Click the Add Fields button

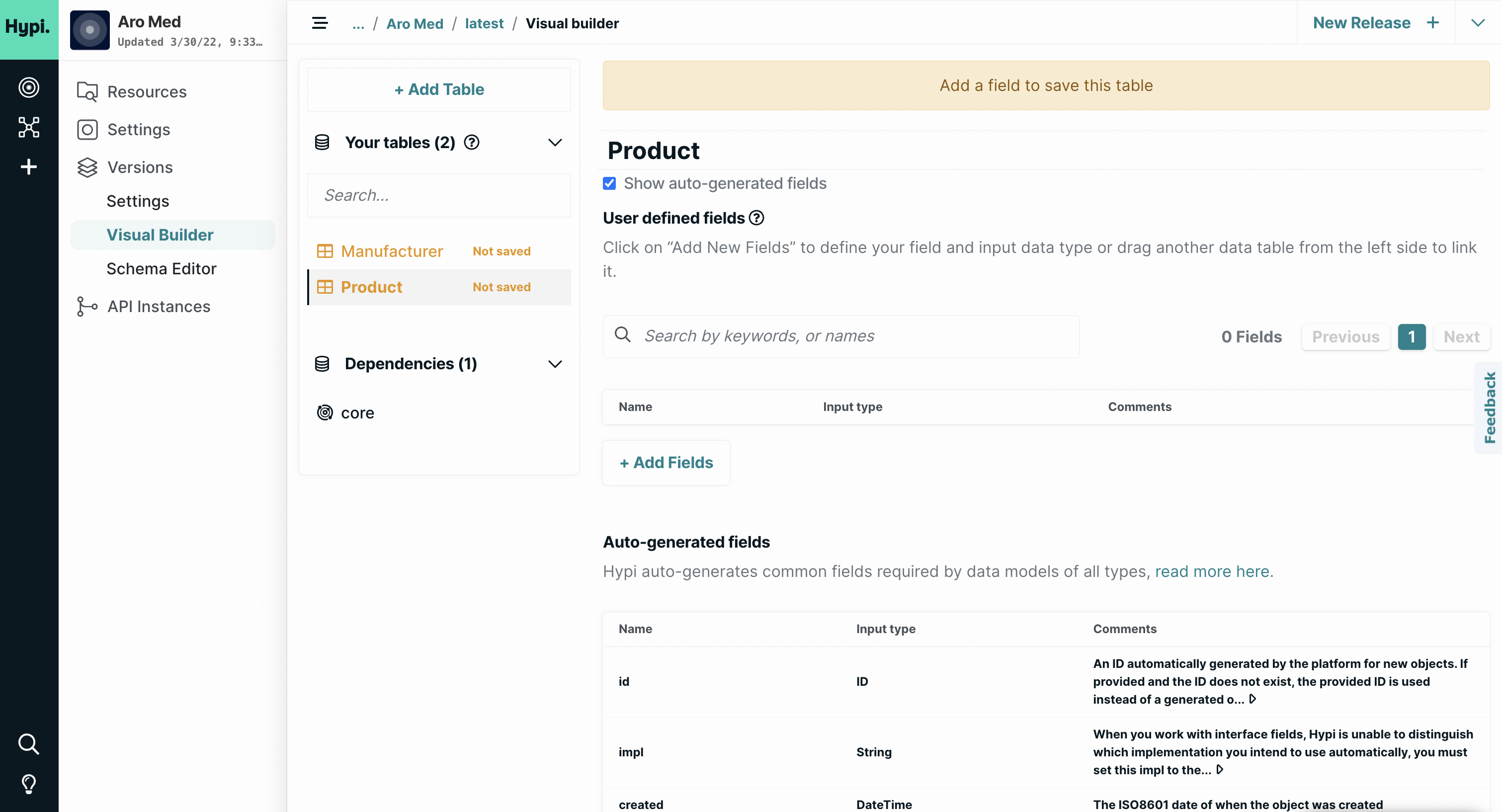coord(666,462)
